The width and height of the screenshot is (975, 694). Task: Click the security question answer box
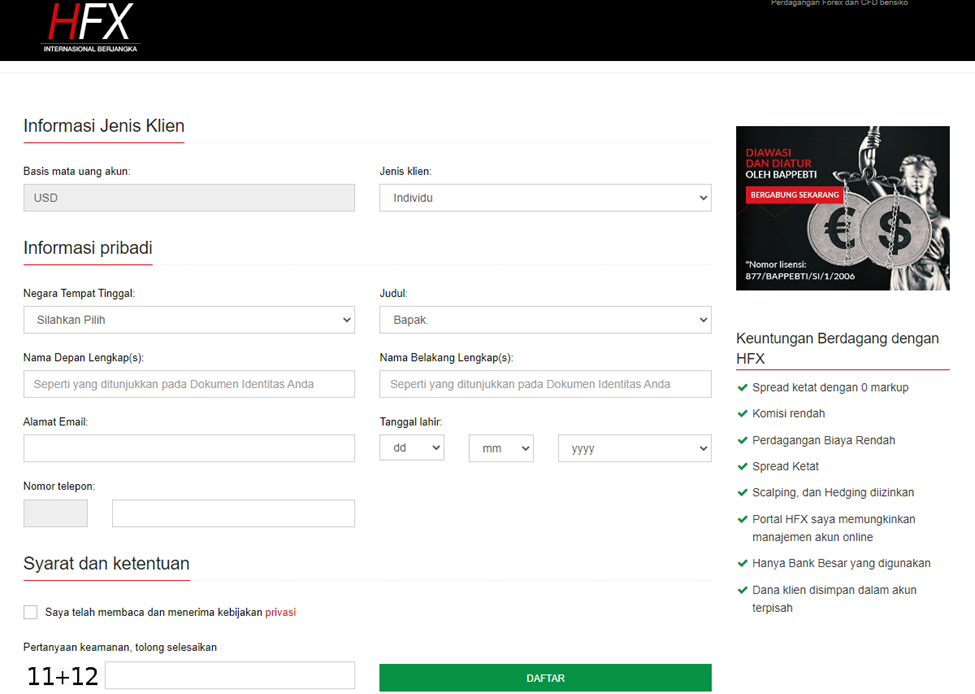[x=230, y=675]
